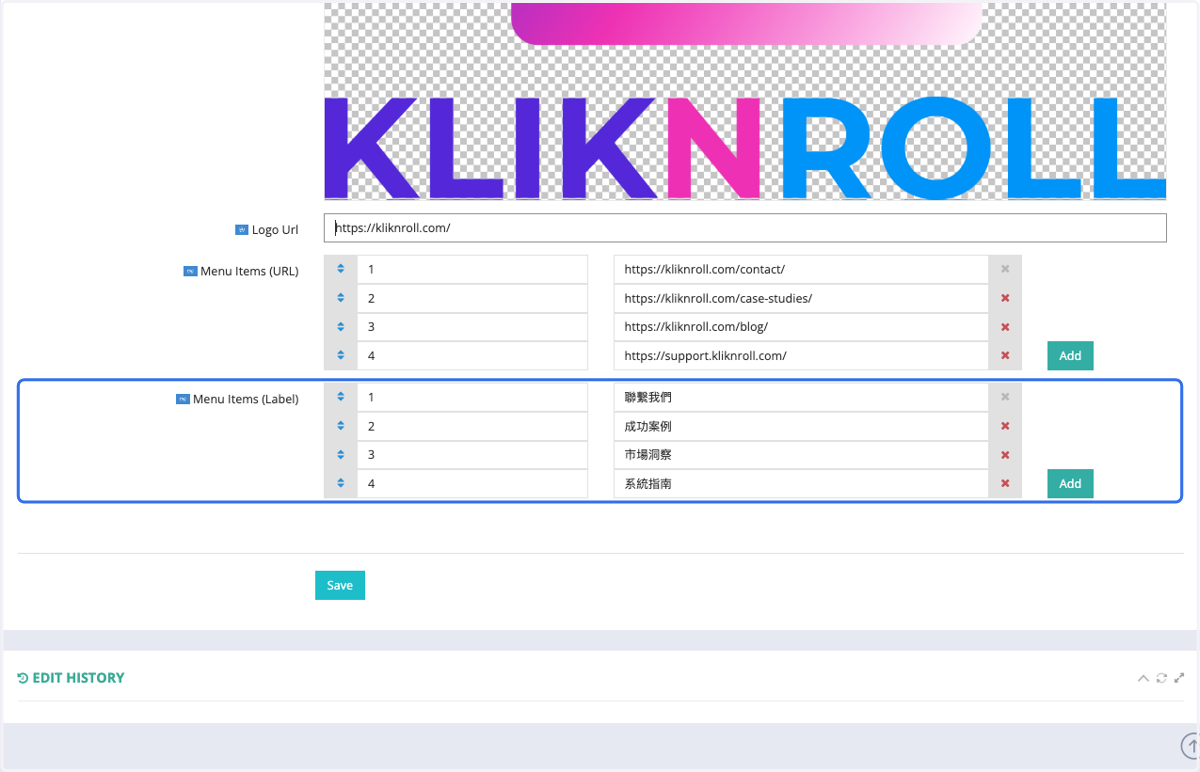Click the Menu Items (Label) field type icon
Viewport: 1200px width, 772px height.
click(183, 399)
